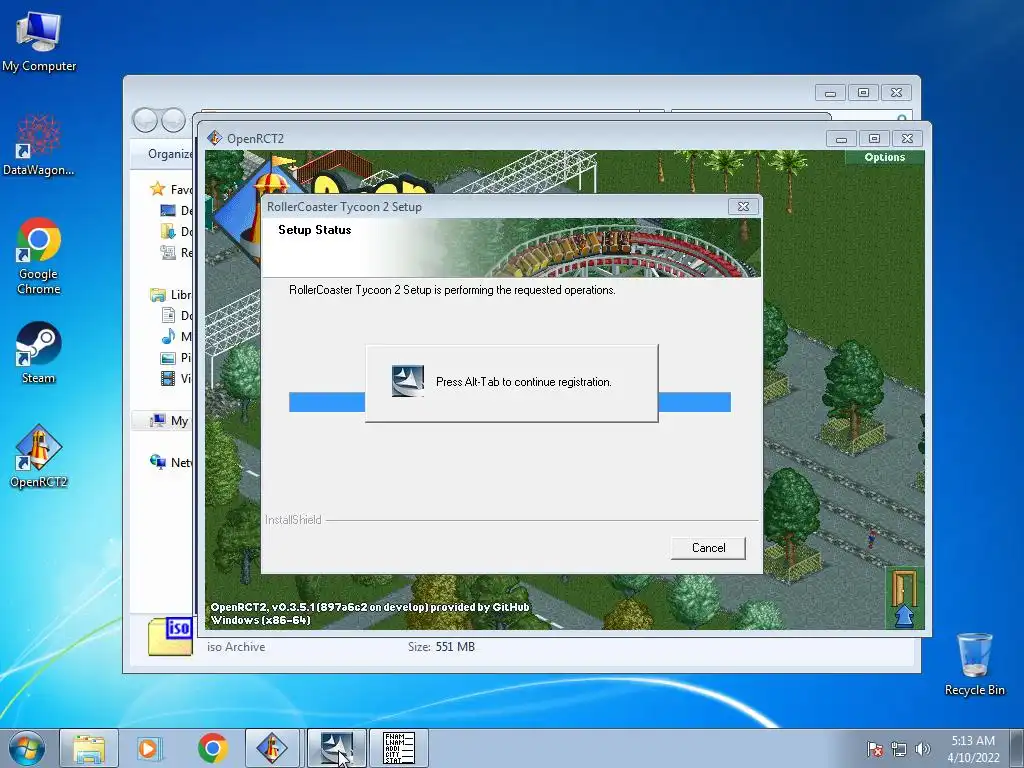Switch to registration form taskbar button
This screenshot has width=1024, height=768.
(x=399, y=748)
